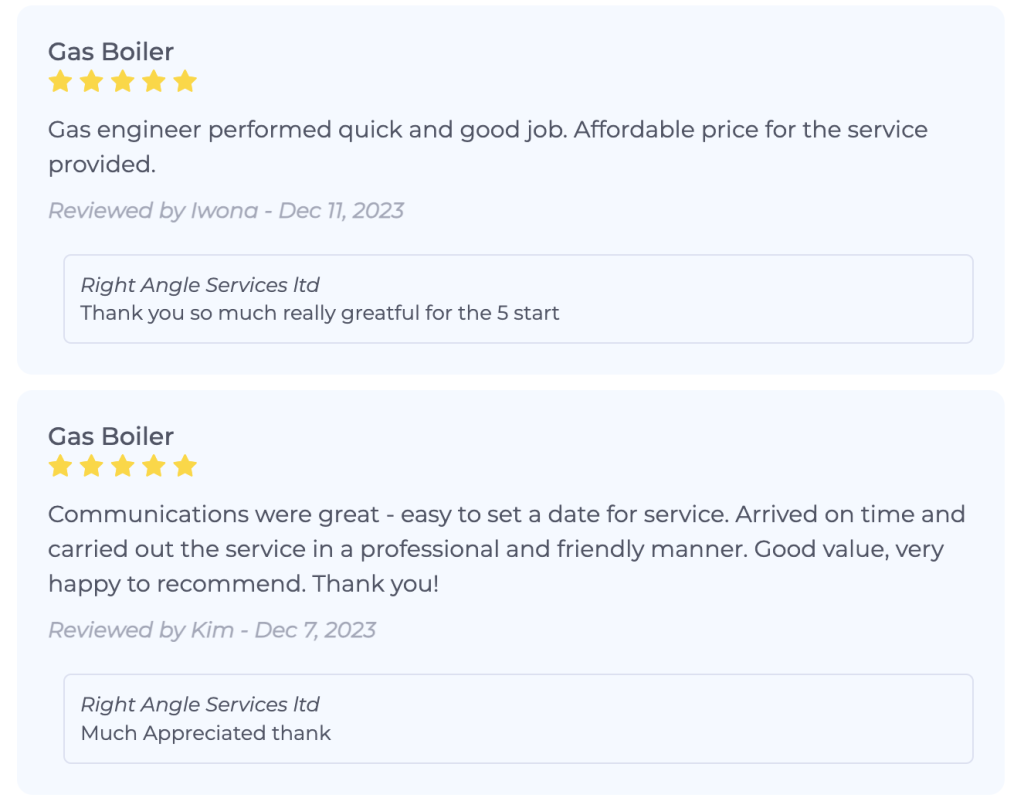The width and height of the screenshot is (1024, 808).
Task: Click second star in Iwona's review rating
Action: 91,82
